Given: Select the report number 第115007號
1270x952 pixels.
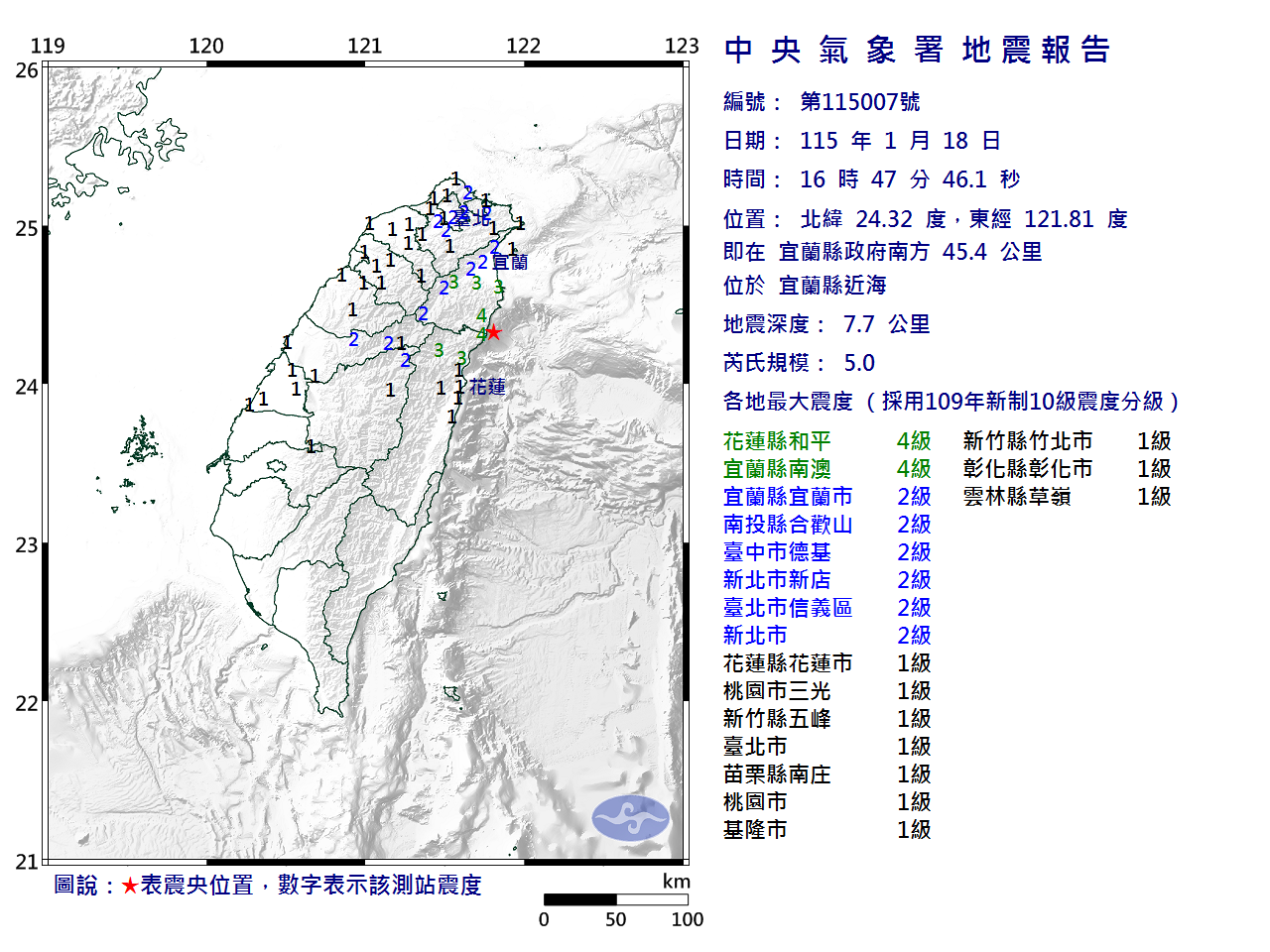Looking at the screenshot, I should click(859, 102).
